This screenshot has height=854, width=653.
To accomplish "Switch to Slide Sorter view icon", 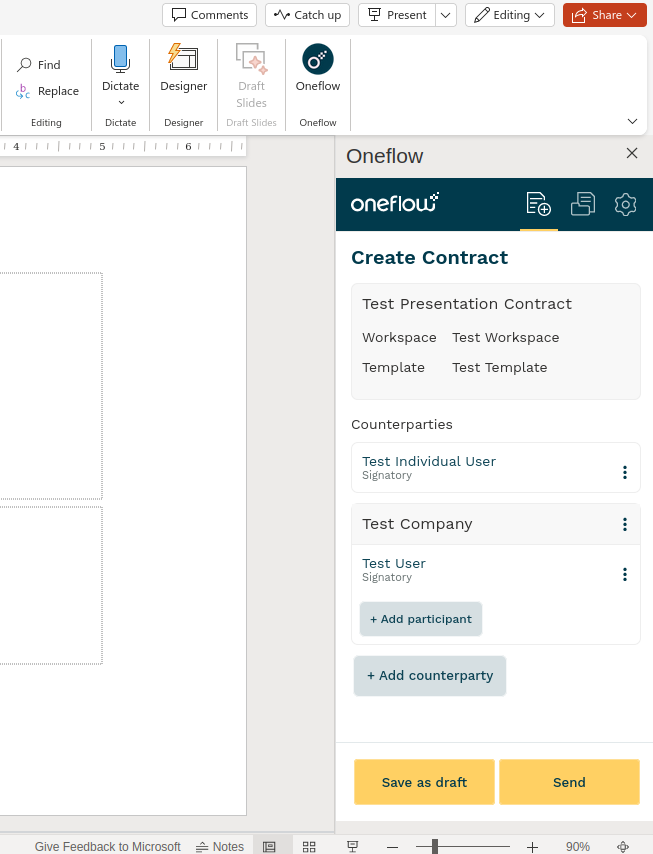I will tap(309, 846).
